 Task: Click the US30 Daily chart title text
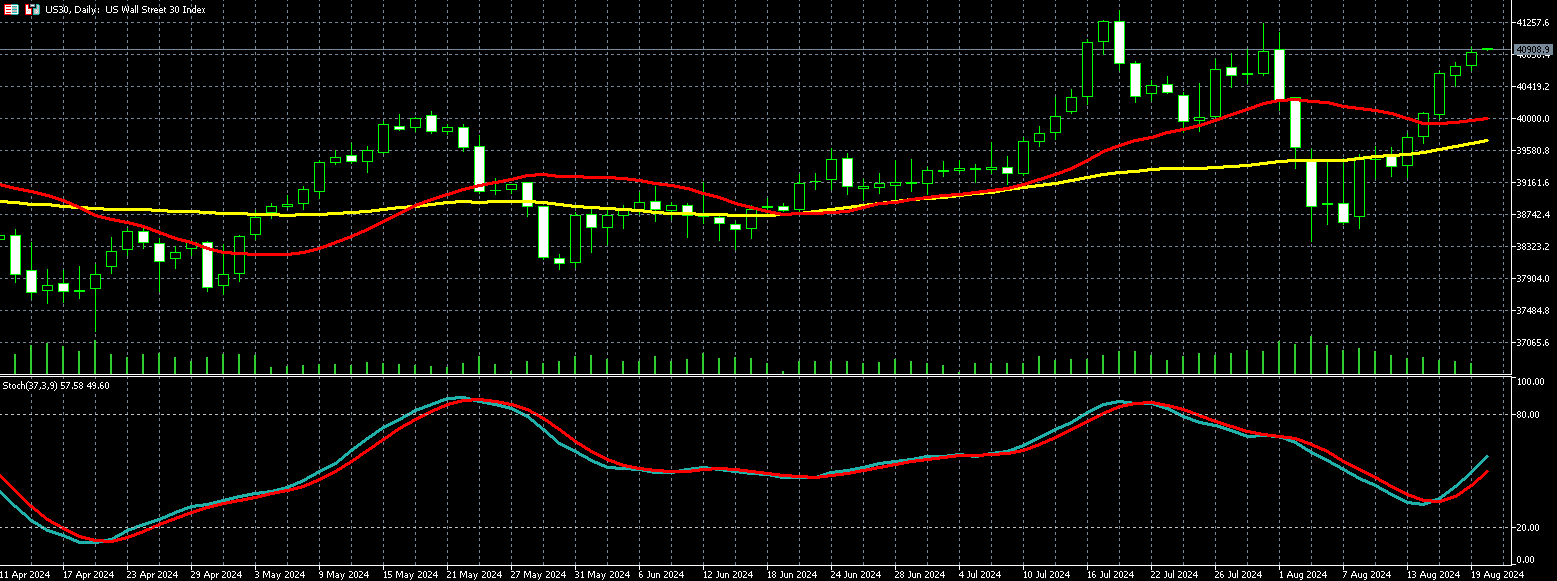[125, 9]
